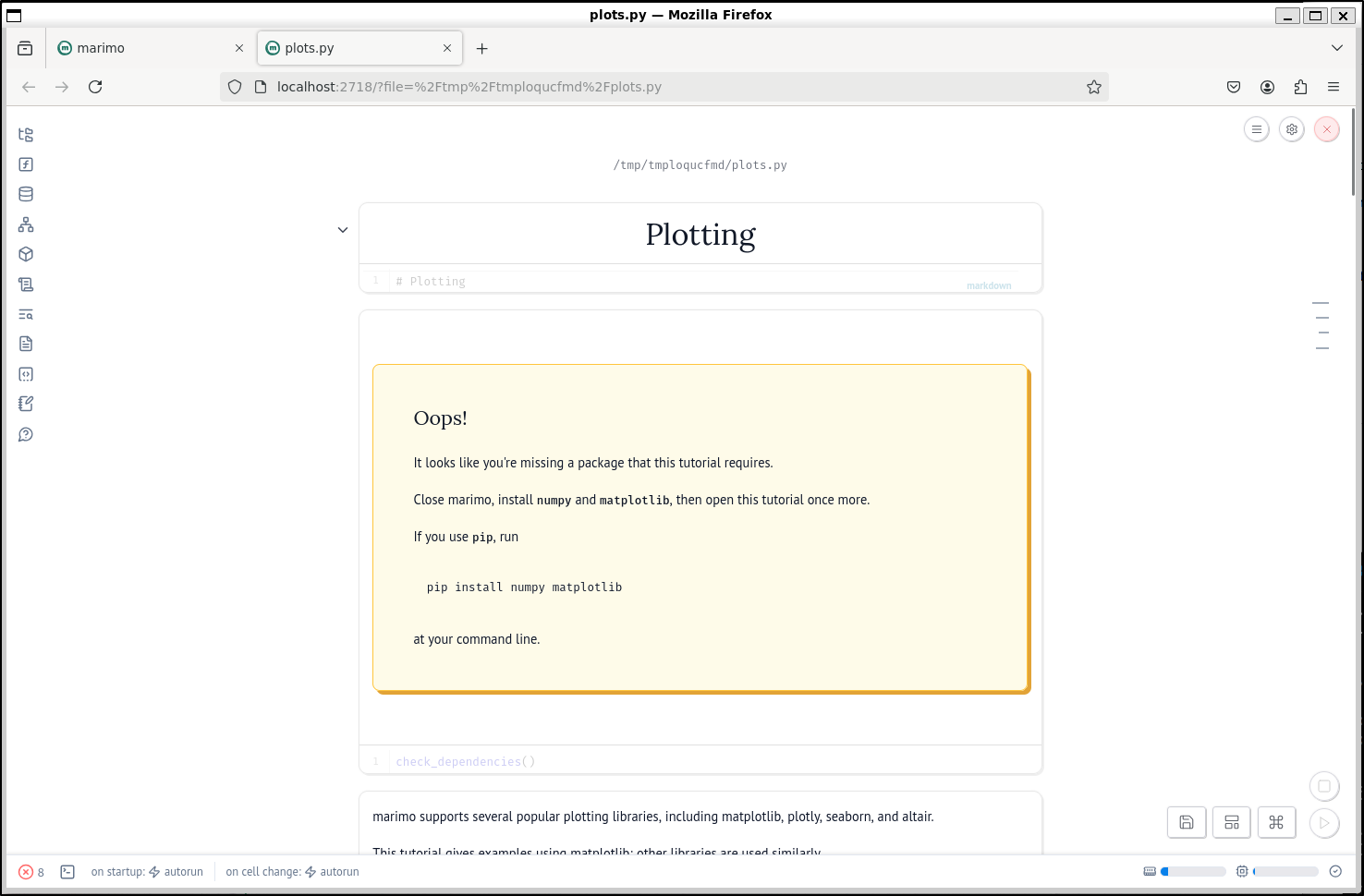The image size is (1364, 896).
Task: Open the terminal icon in status bar
Action: 67,872
